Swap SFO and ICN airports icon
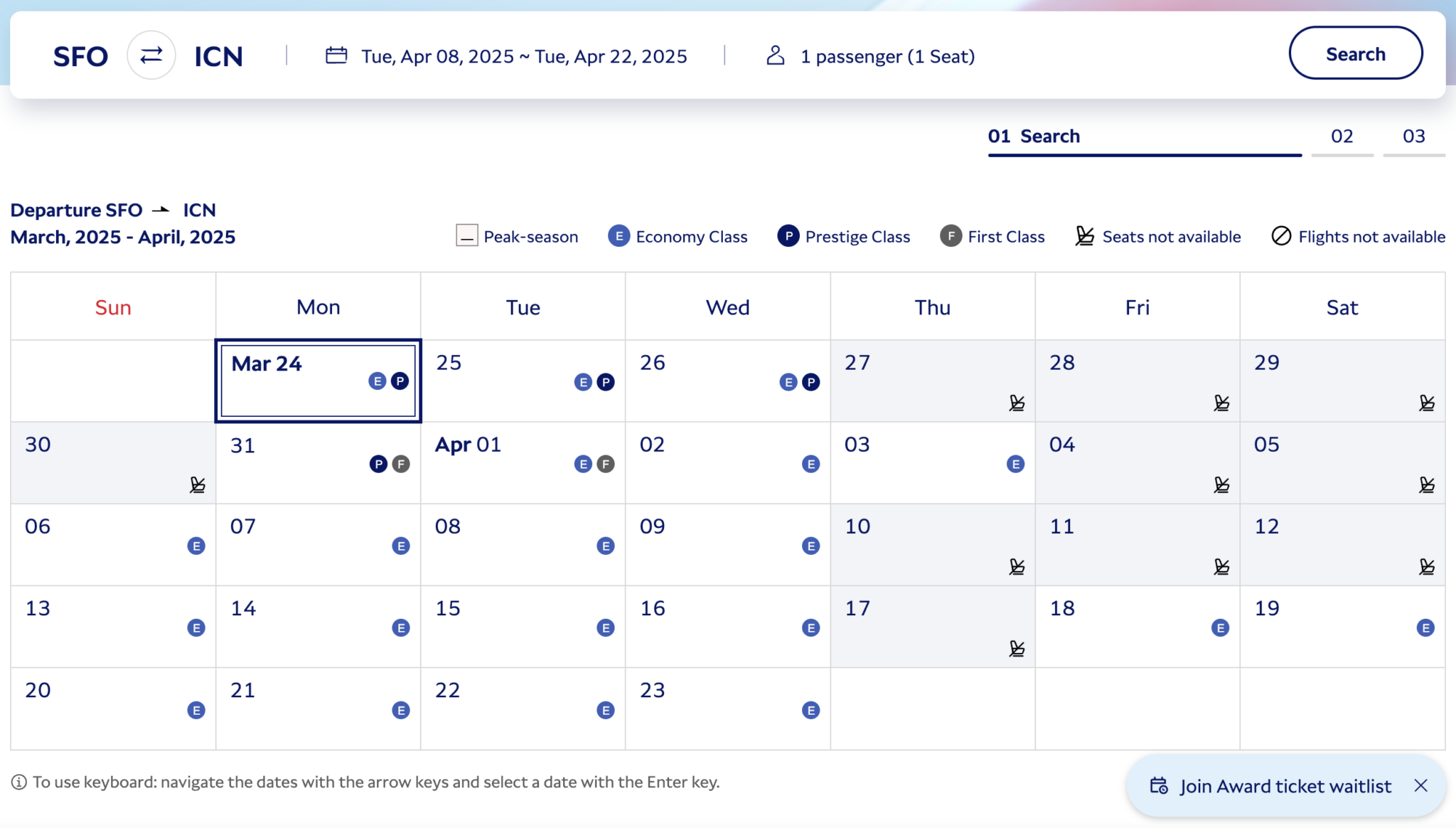This screenshot has width=1456, height=828. point(151,55)
